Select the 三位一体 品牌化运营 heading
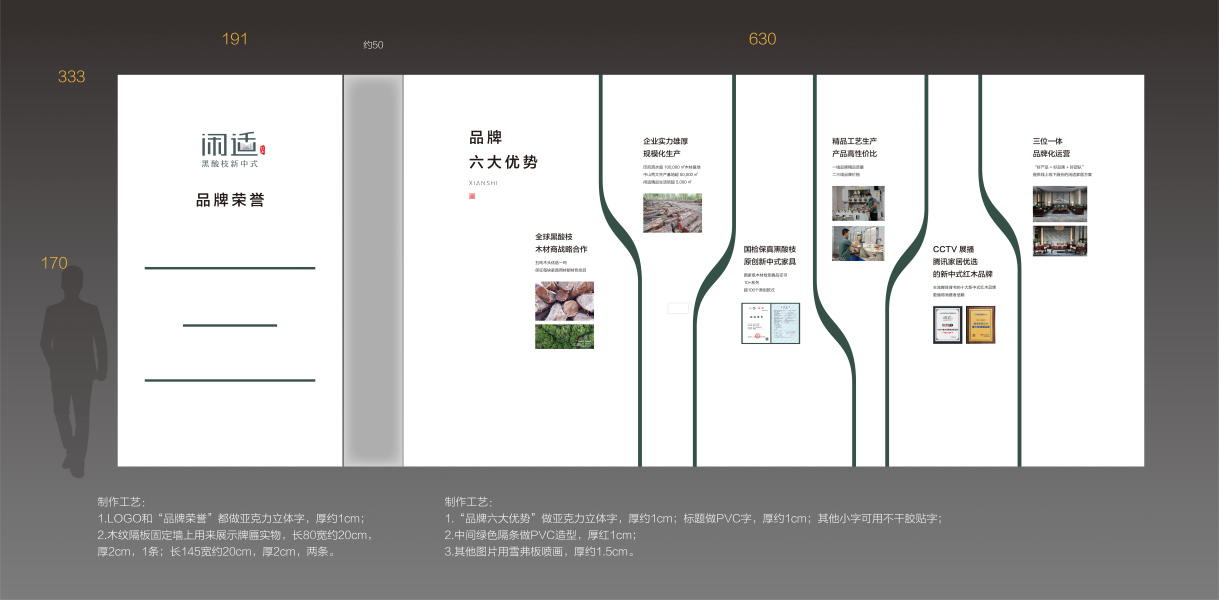 point(1051,148)
